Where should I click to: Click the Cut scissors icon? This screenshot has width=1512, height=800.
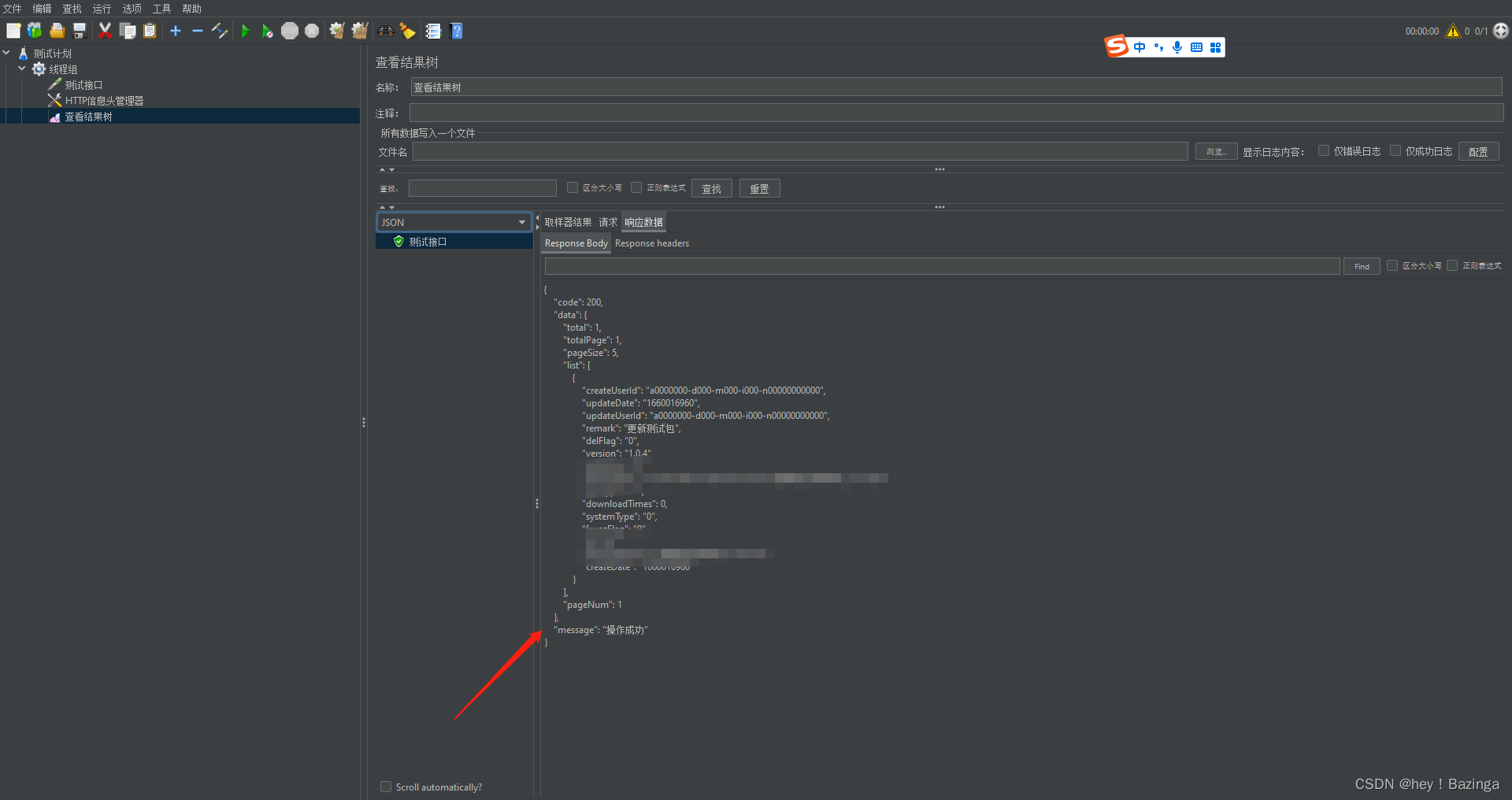click(105, 31)
